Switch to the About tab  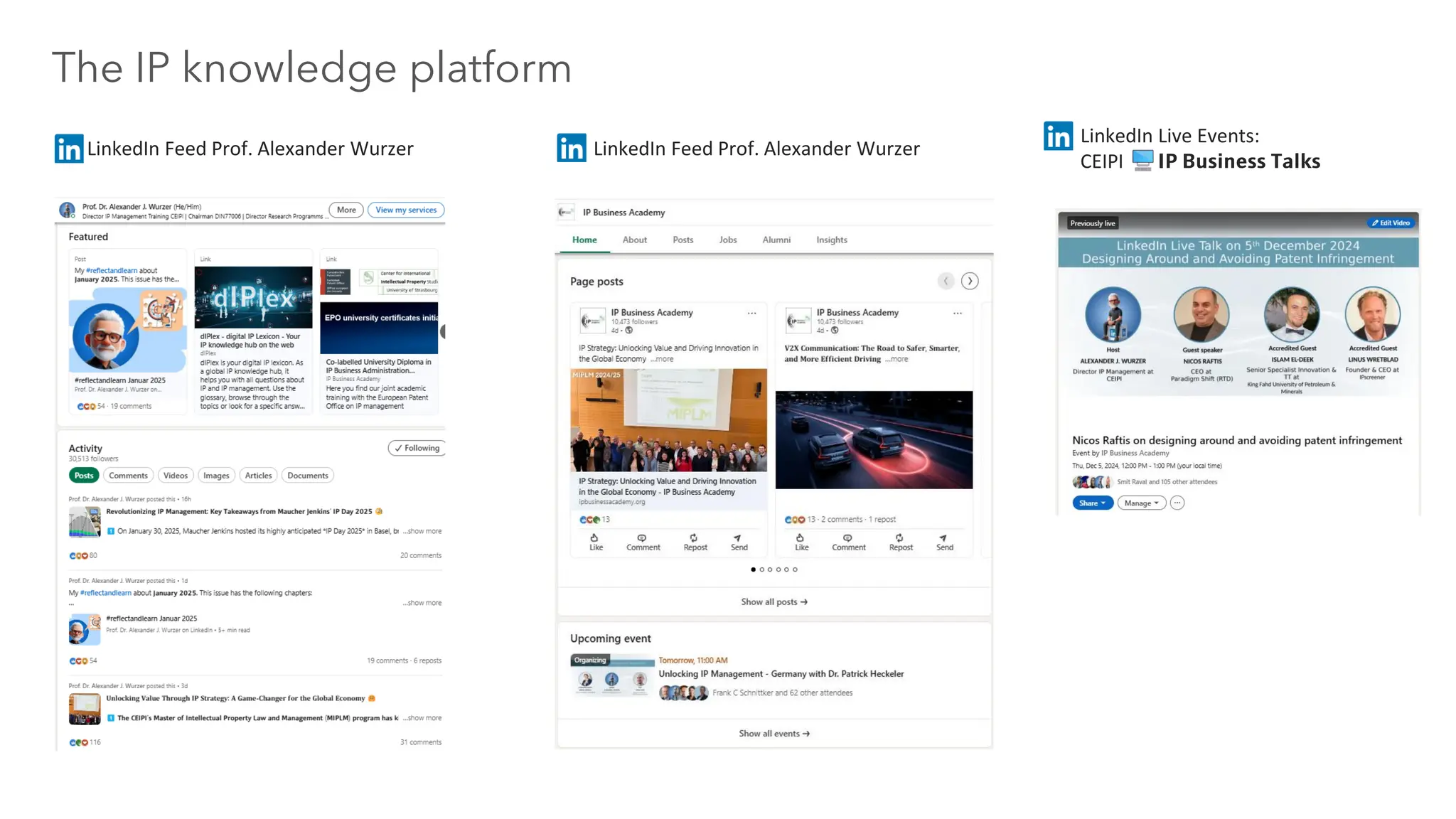tap(634, 240)
